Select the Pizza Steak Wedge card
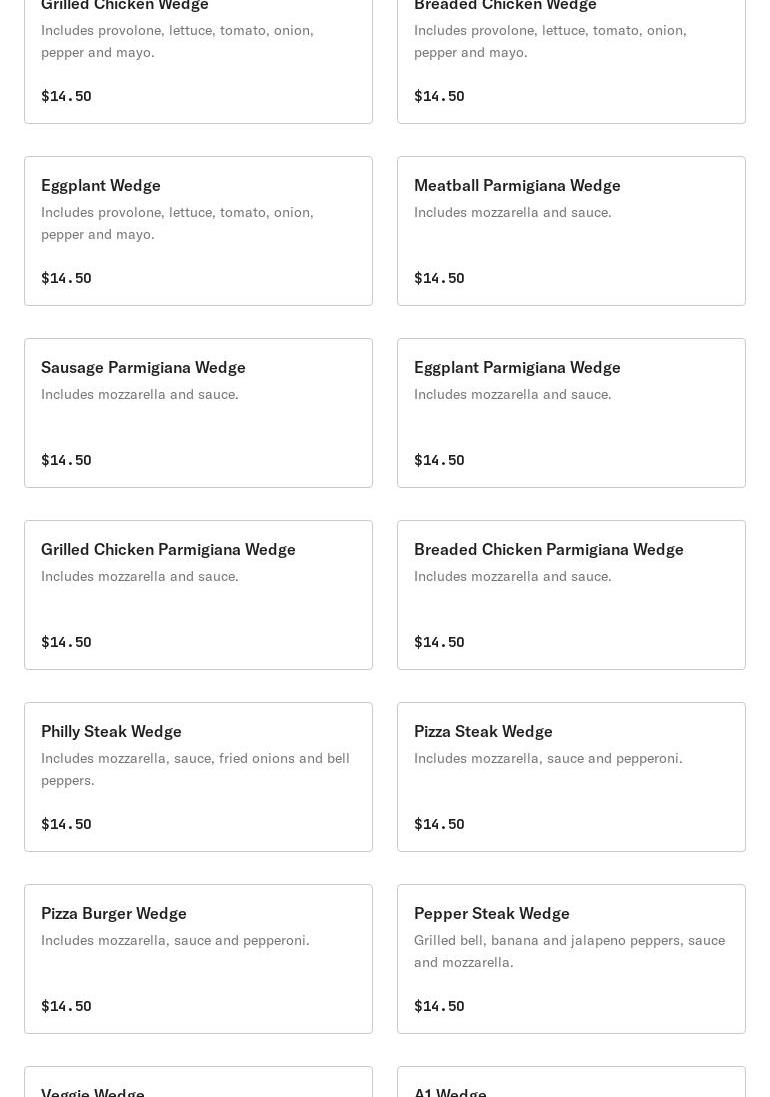Viewport: 770px width, 1097px height. tap(571, 777)
